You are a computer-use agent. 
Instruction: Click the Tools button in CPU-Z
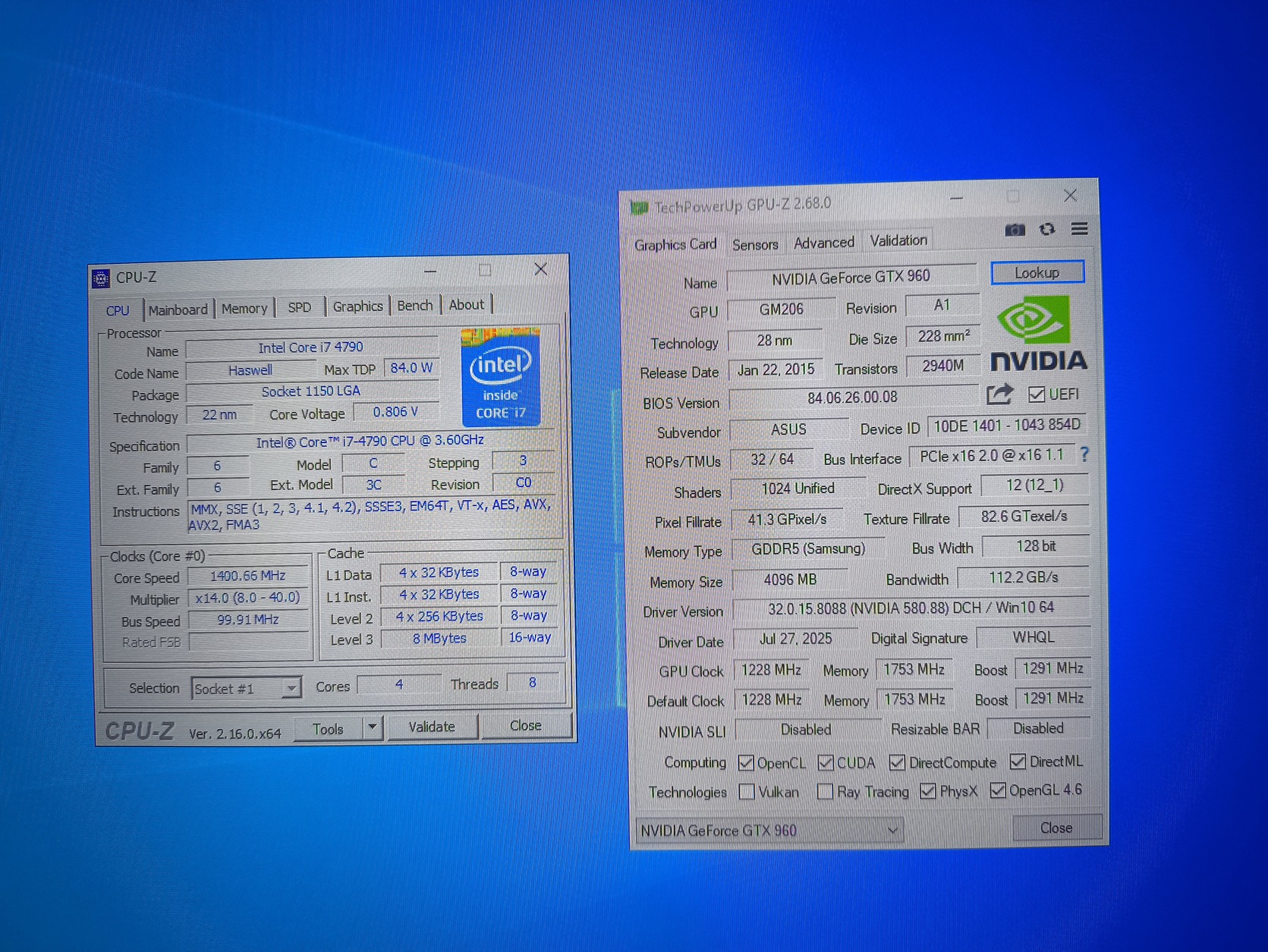coord(328,729)
